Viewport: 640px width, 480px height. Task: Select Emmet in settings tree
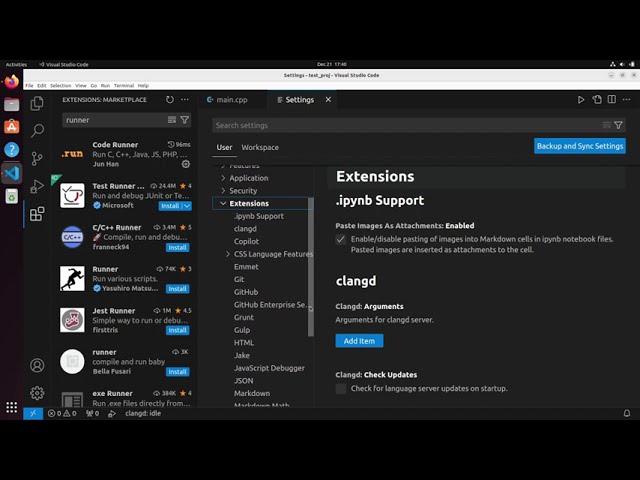(x=246, y=267)
